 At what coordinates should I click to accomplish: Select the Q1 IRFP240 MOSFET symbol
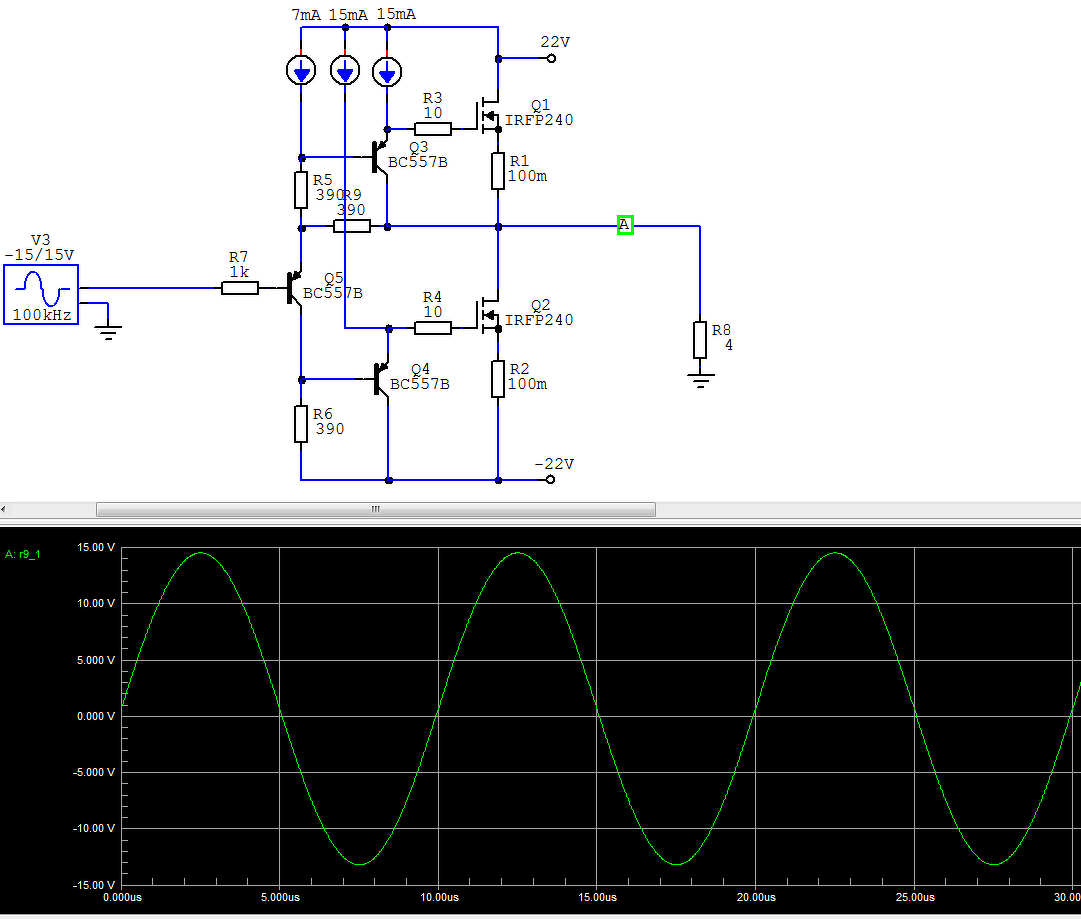pyautogui.click(x=489, y=116)
